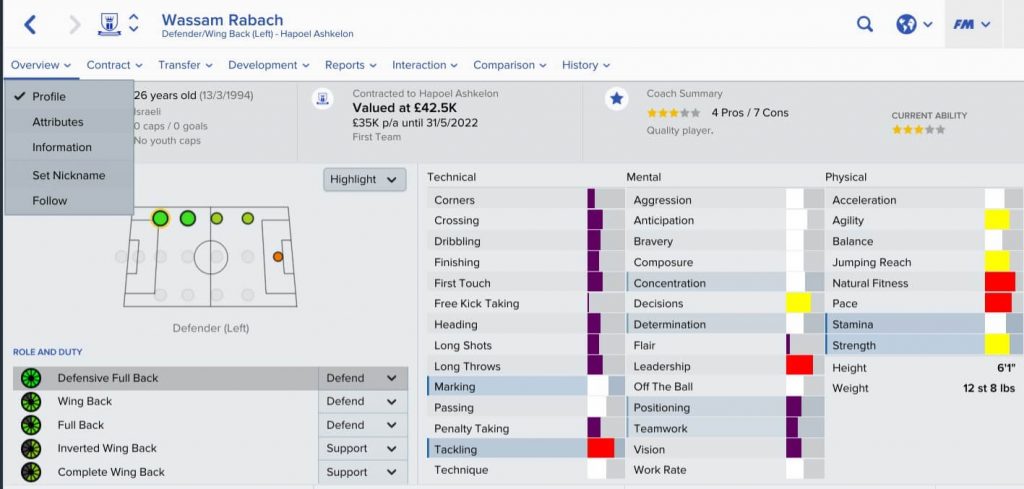Open the 4 Pros / 7 Cons link
The width and height of the screenshot is (1024, 489).
[749, 113]
